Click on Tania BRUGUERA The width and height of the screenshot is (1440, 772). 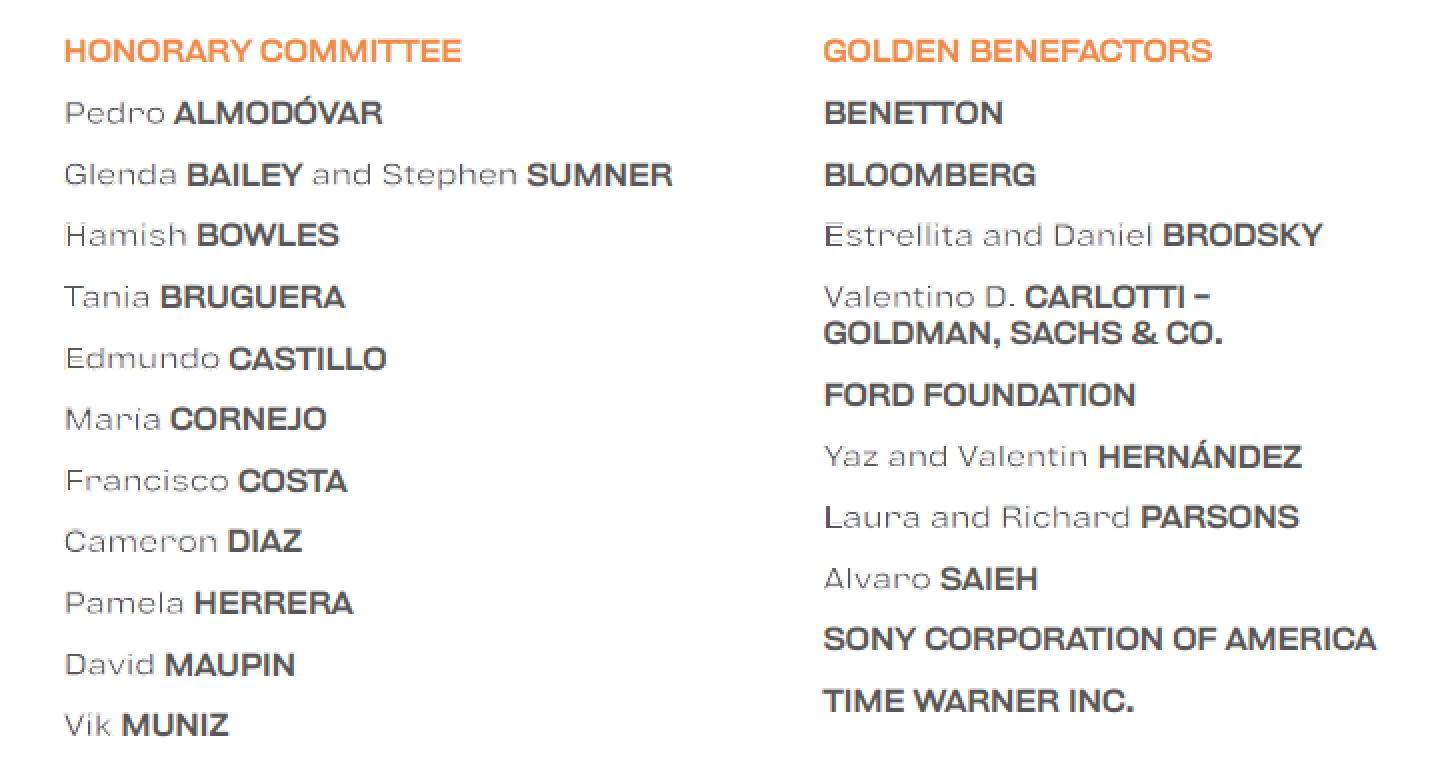point(205,298)
